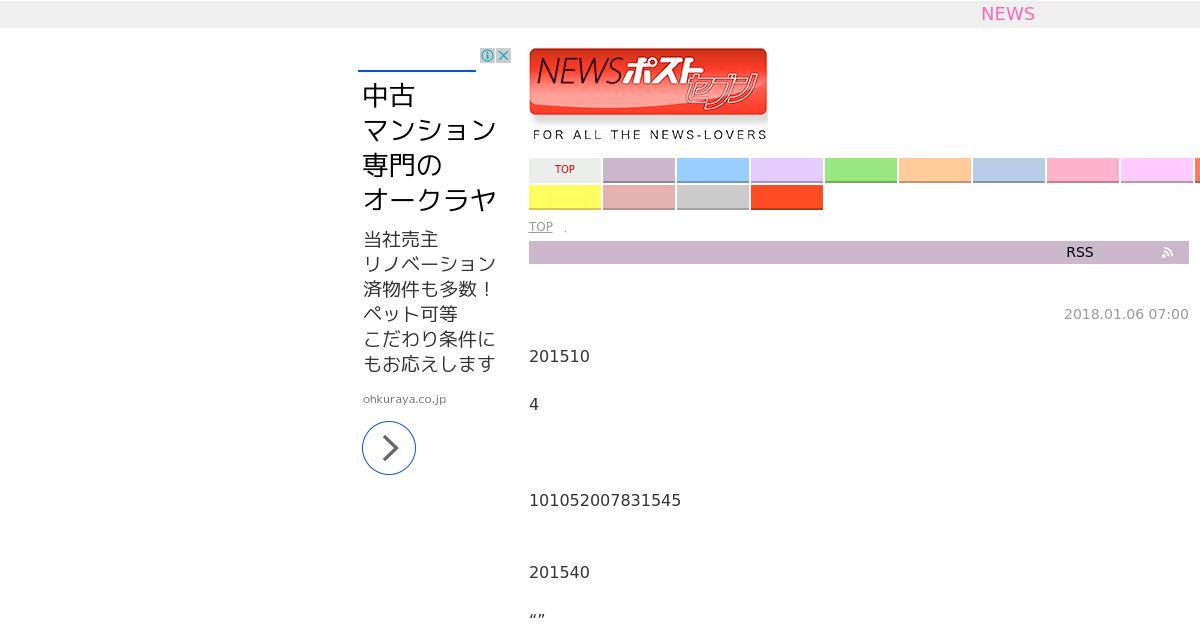Select the gray second-row navigation tab
The width and height of the screenshot is (1200, 630).
click(713, 197)
